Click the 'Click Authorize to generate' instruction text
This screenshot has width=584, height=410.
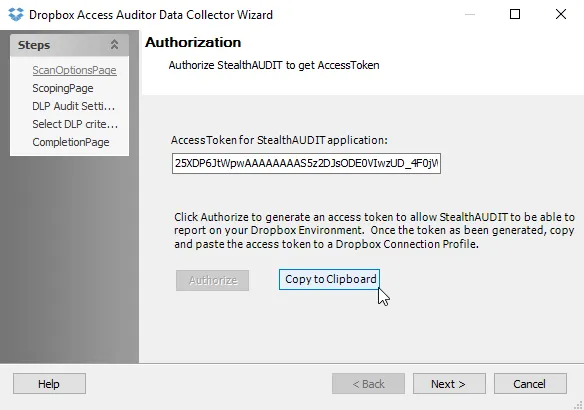tap(374, 231)
